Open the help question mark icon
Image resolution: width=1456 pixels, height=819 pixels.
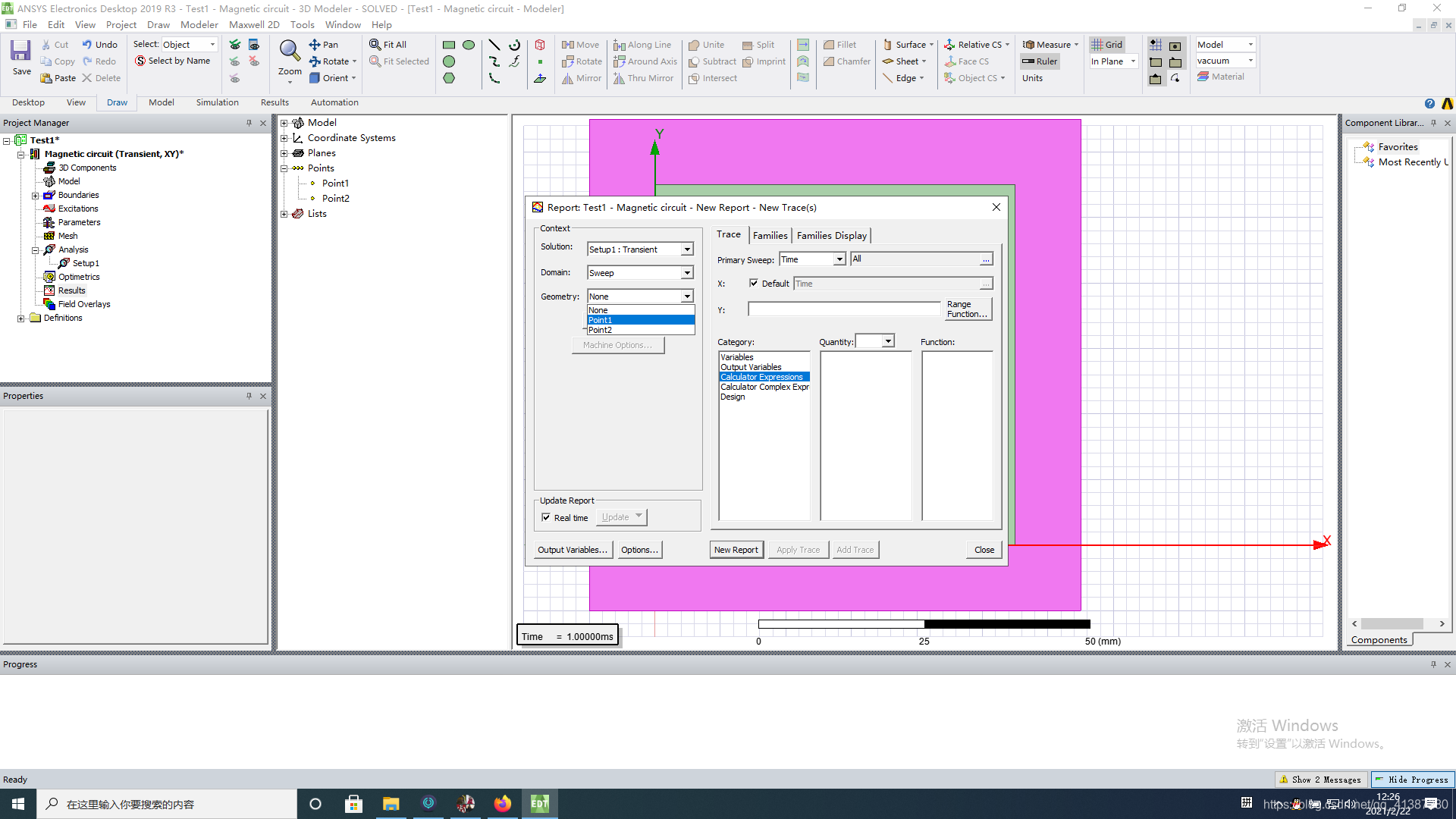click(x=1429, y=104)
